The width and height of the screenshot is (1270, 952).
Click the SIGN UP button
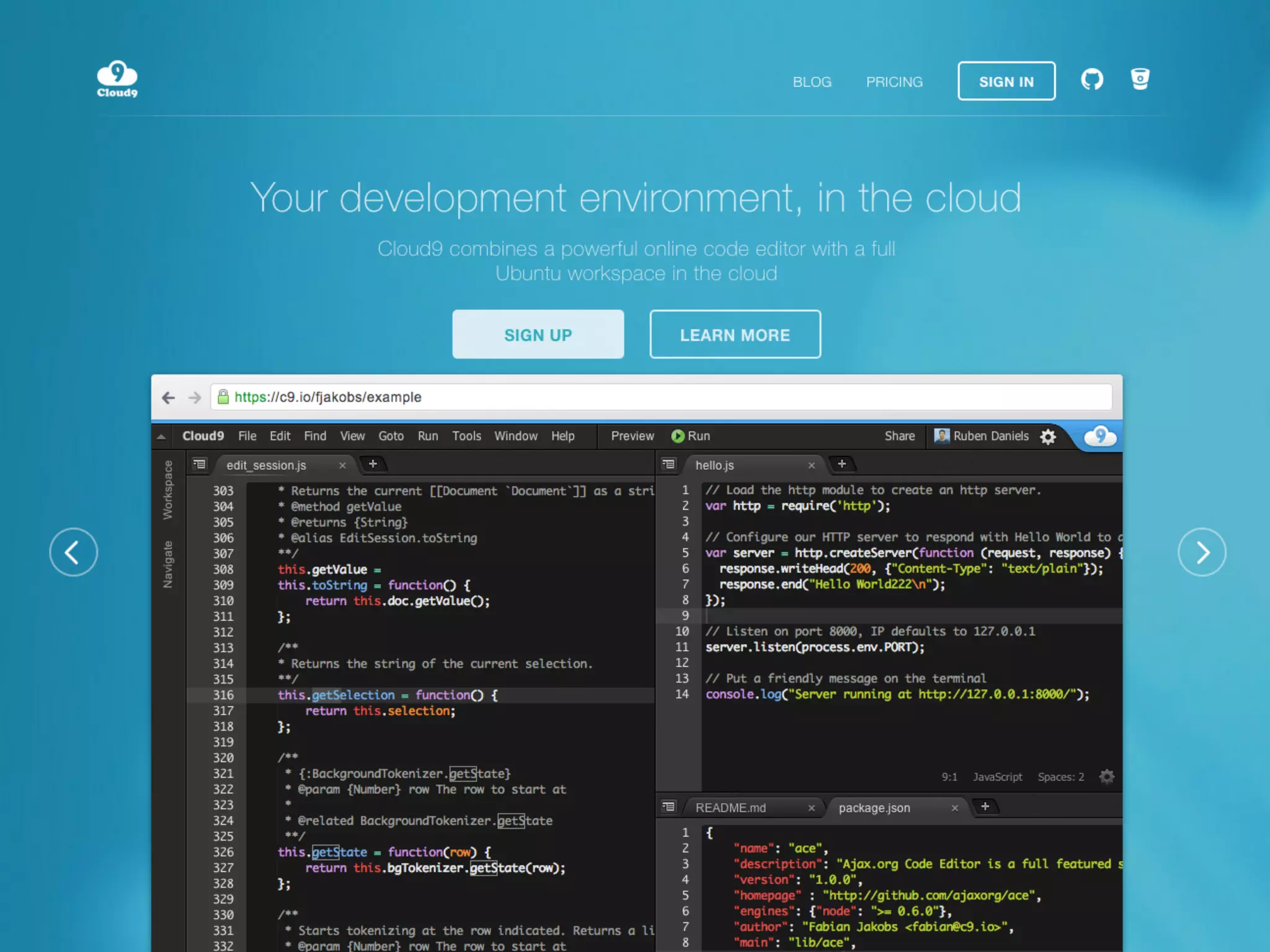538,335
